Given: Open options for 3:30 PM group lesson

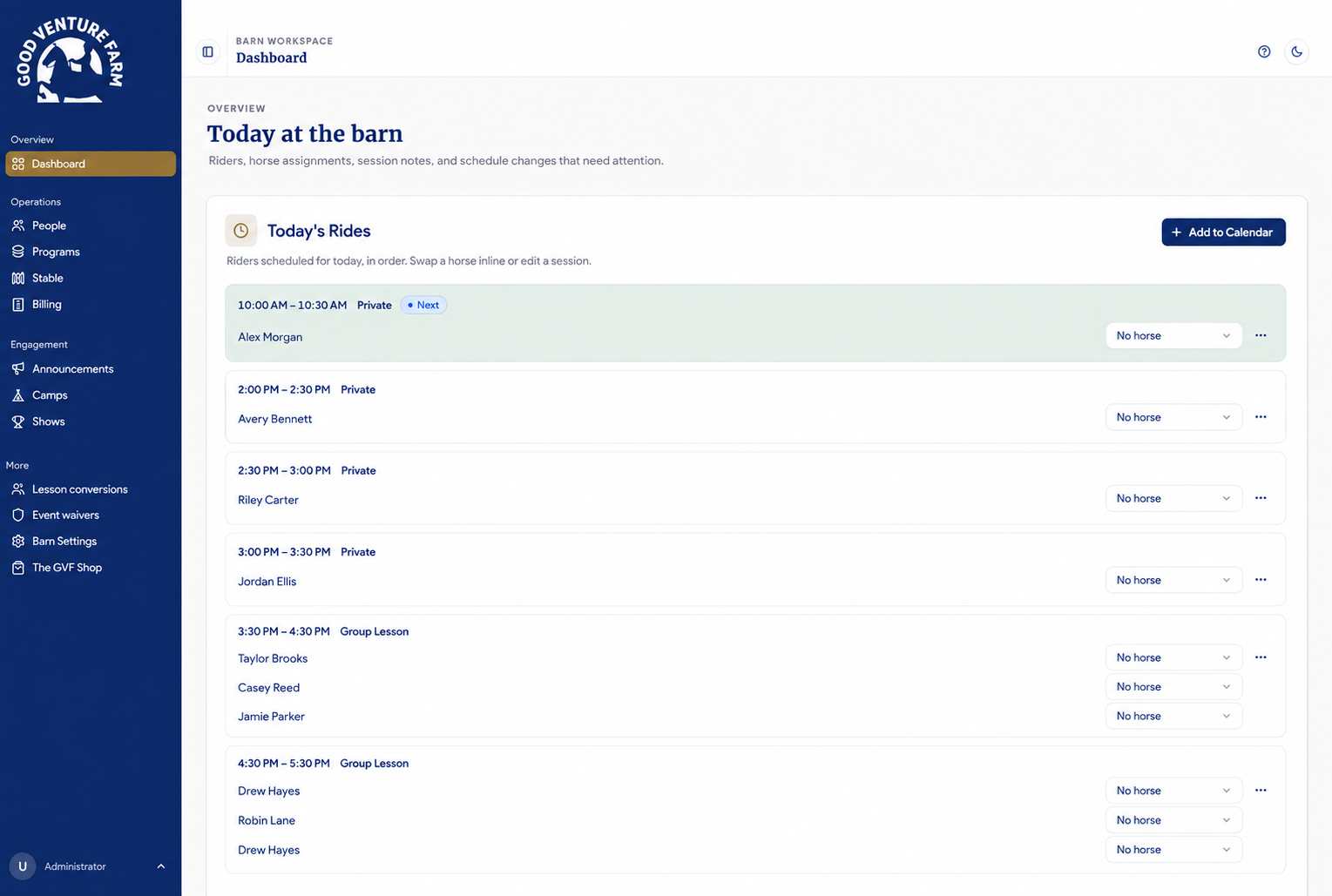Looking at the screenshot, I should tap(1261, 657).
